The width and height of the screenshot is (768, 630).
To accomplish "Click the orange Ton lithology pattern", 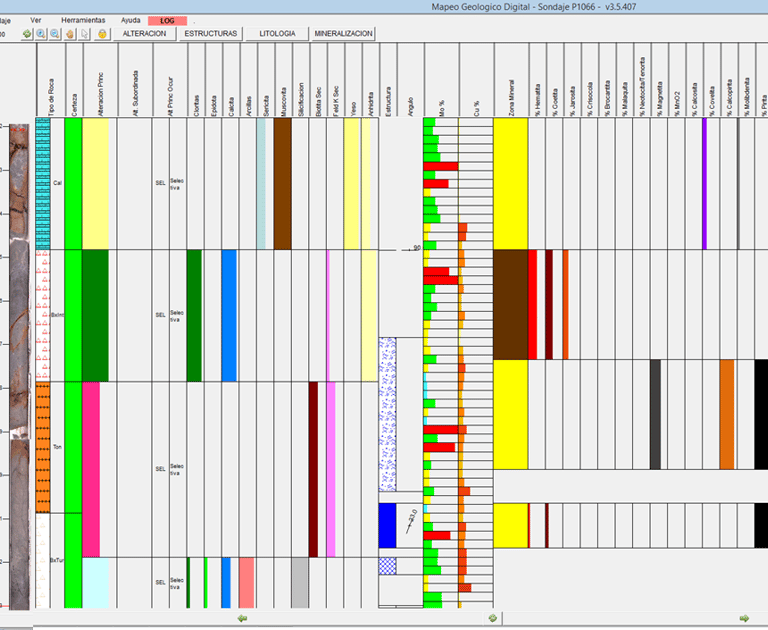I will [43, 447].
